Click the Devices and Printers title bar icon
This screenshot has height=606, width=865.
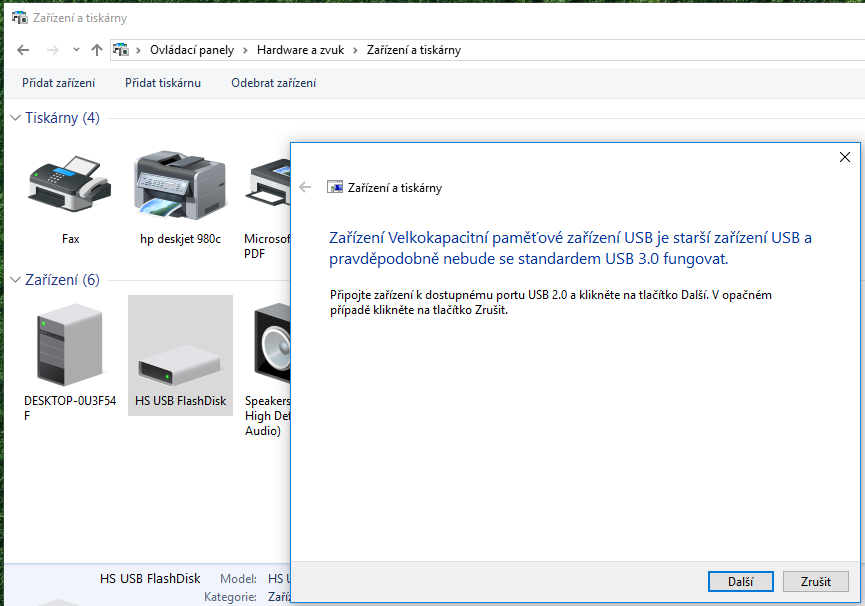point(19,18)
